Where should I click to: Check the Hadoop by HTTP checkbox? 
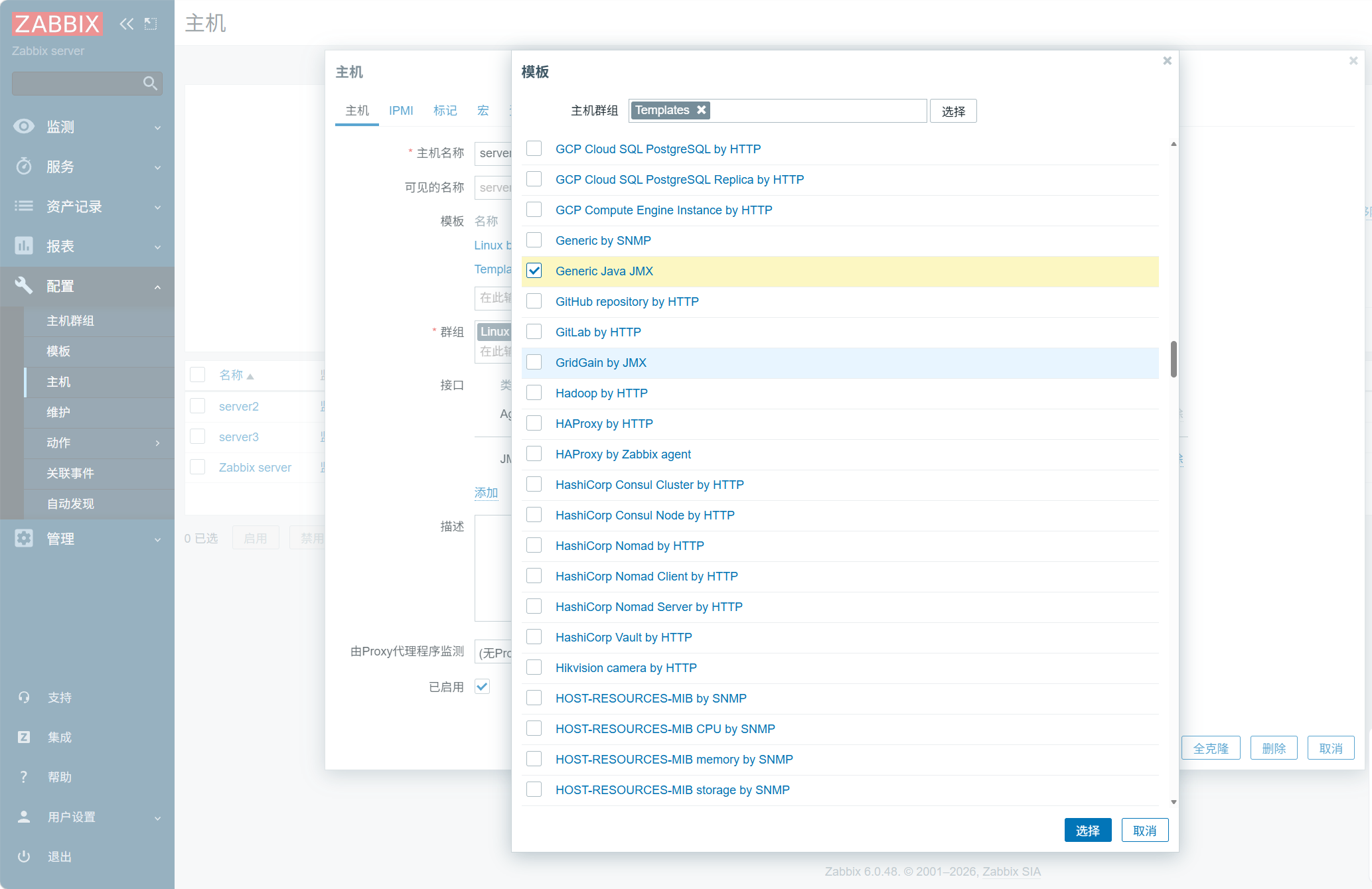534,393
